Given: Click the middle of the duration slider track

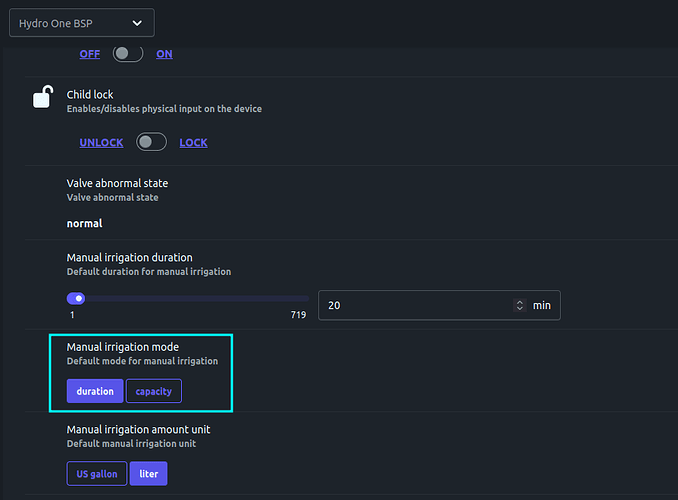Looking at the screenshot, I should [x=188, y=298].
